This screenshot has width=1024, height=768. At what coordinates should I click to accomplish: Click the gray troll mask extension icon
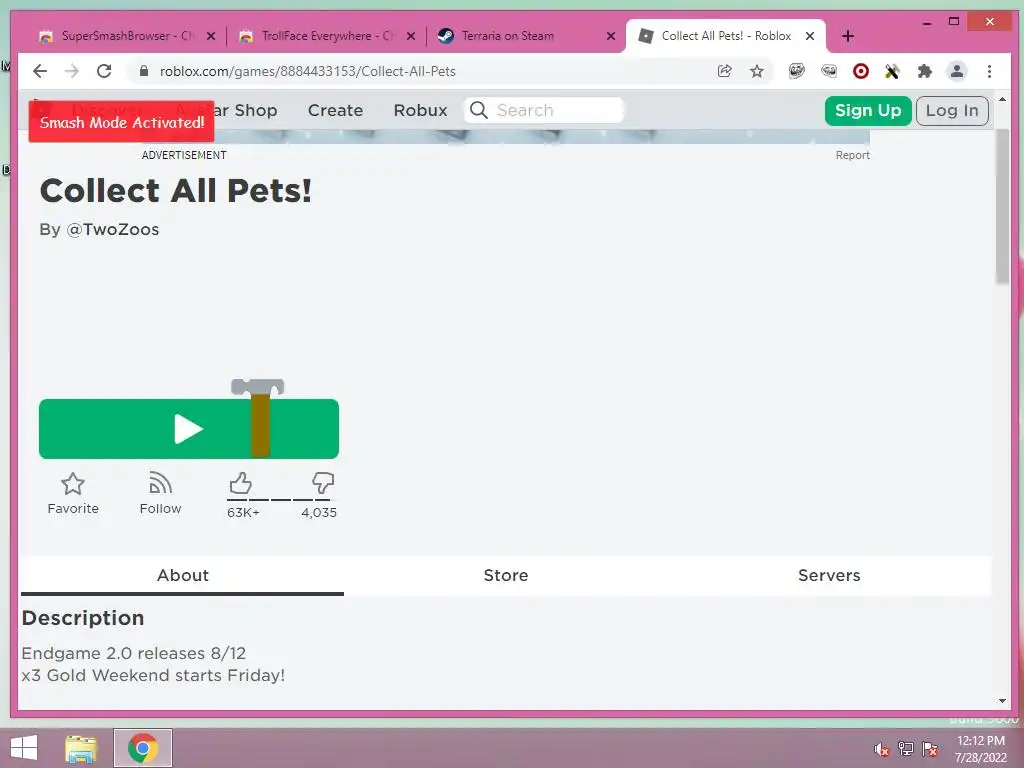(829, 71)
